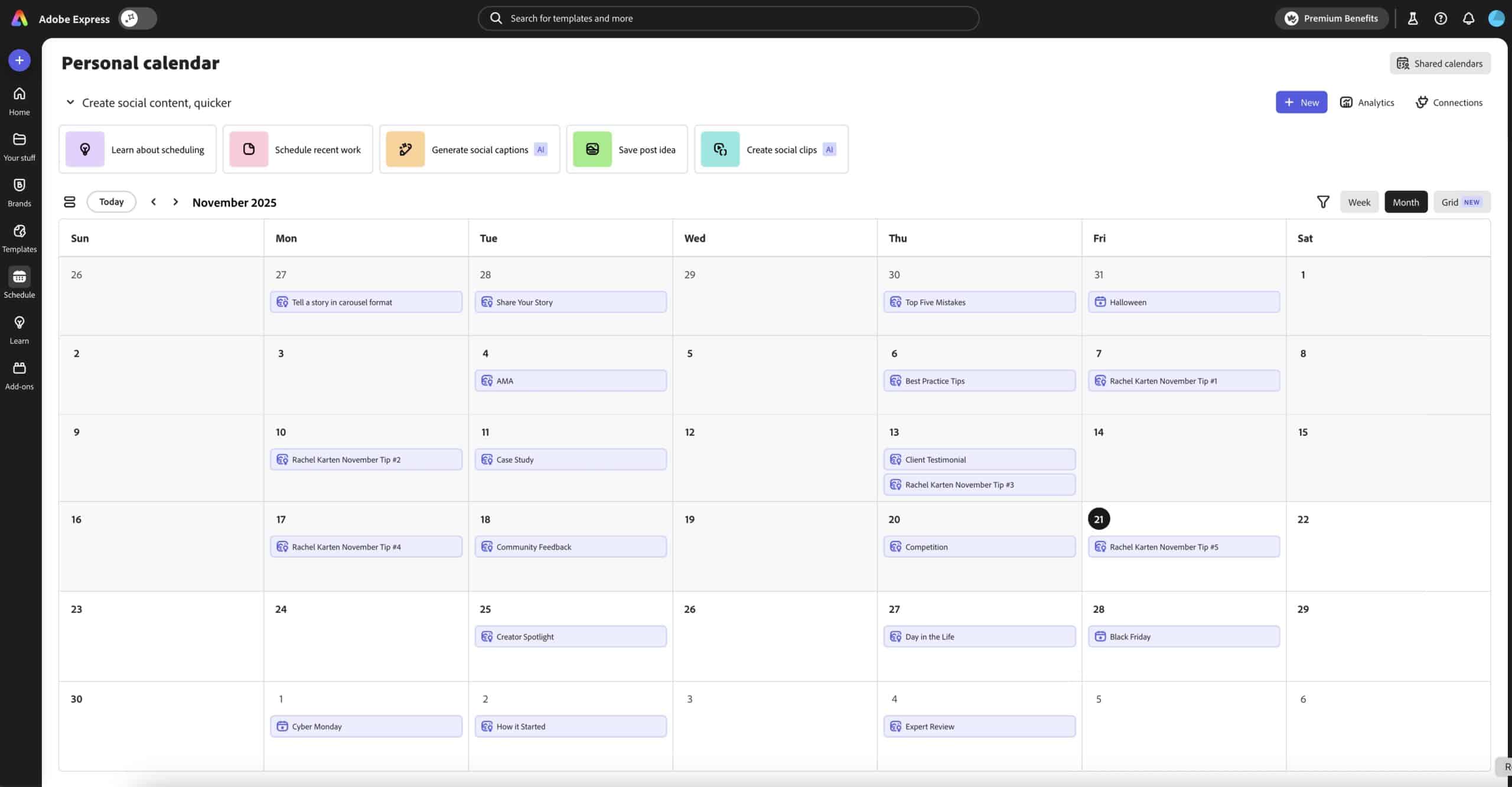Jump to today using the Today button
The height and width of the screenshot is (787, 1512).
pyautogui.click(x=111, y=201)
